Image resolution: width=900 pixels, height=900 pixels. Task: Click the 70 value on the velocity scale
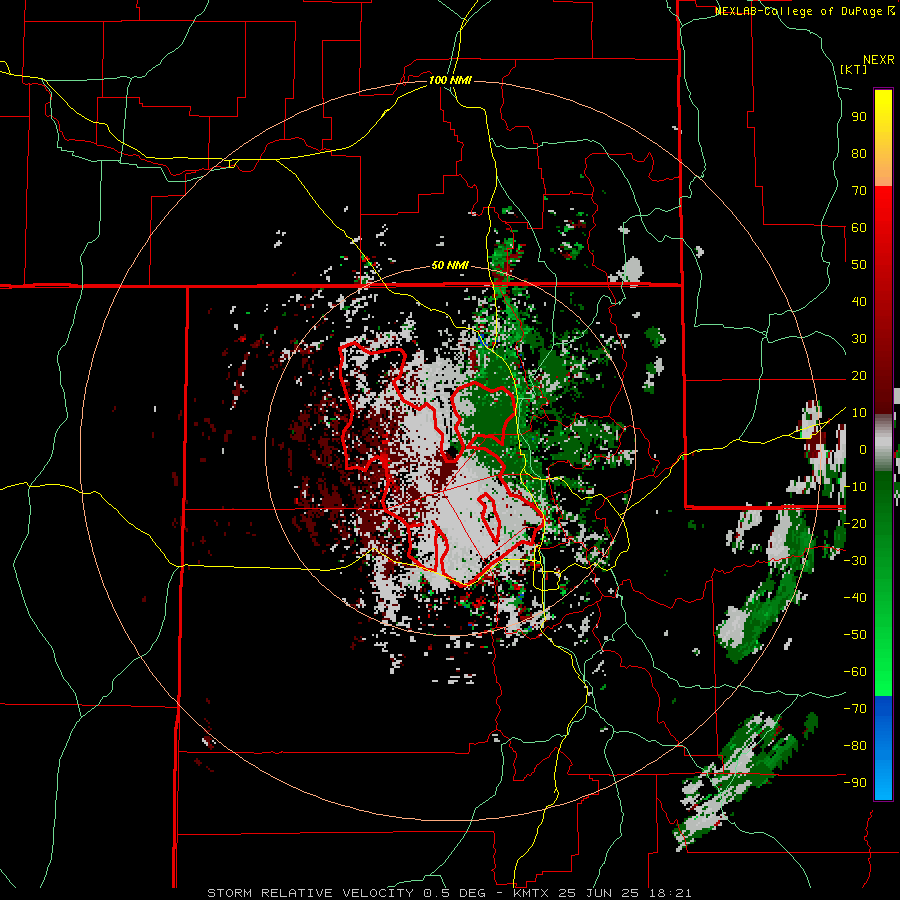tap(859, 191)
